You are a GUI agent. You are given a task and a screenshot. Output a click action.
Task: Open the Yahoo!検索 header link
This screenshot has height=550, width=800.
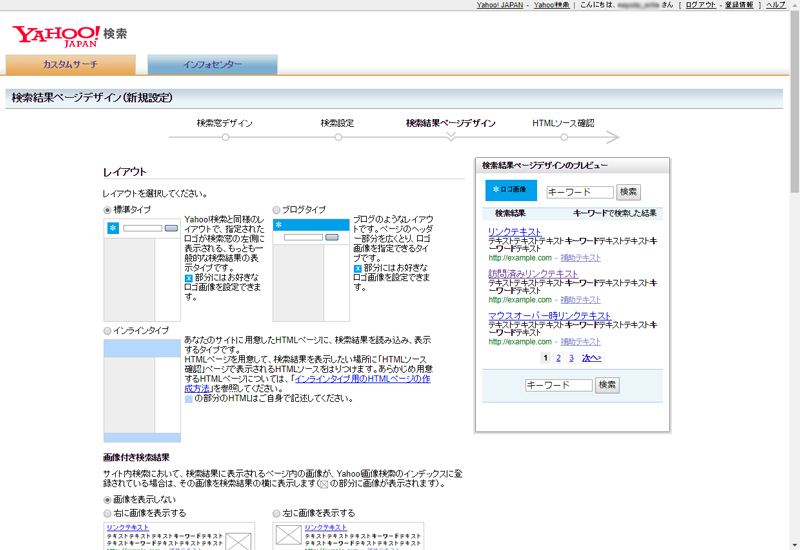[x=551, y=5]
